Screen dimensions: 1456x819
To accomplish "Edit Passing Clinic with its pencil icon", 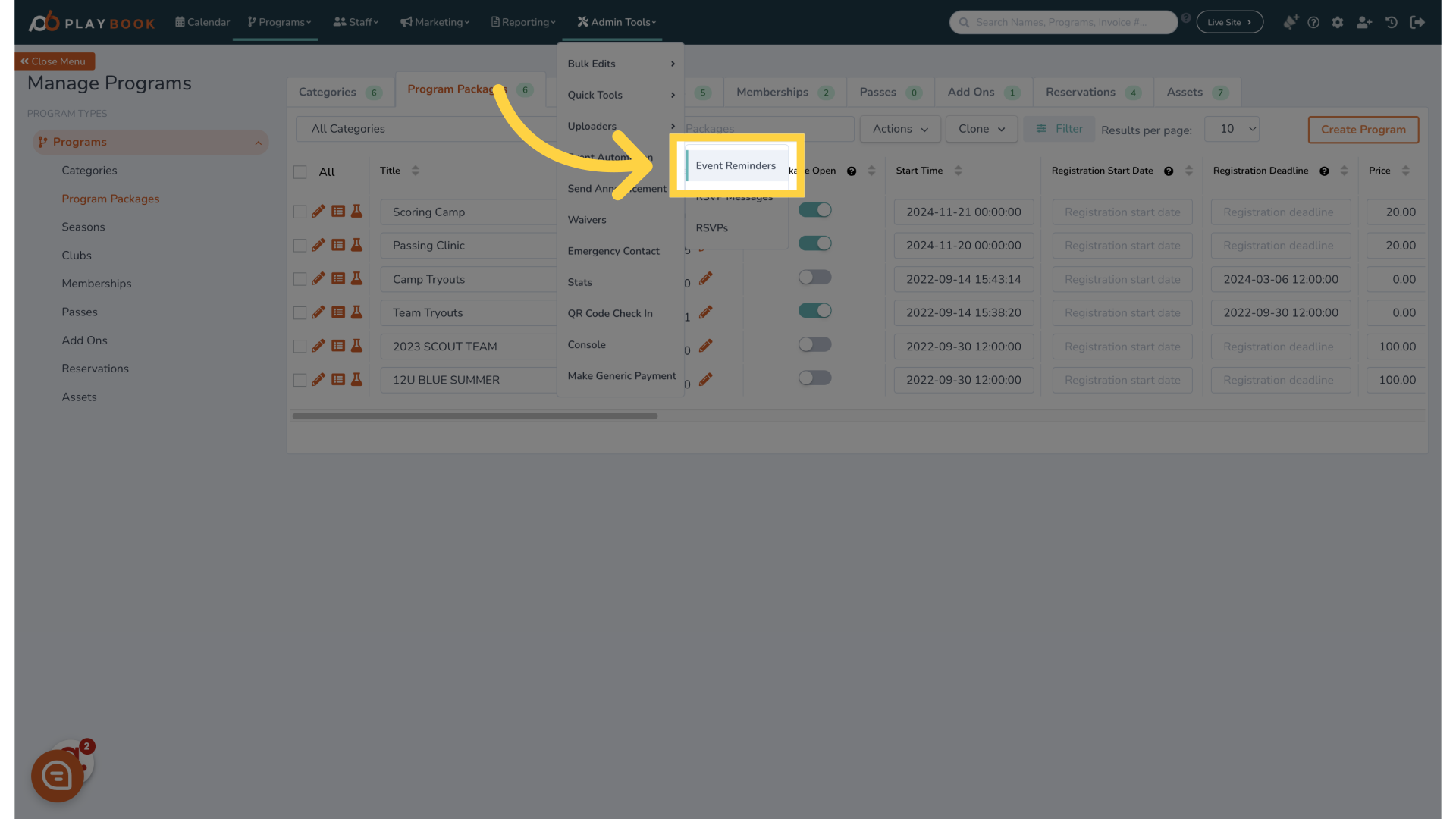I will coord(318,245).
